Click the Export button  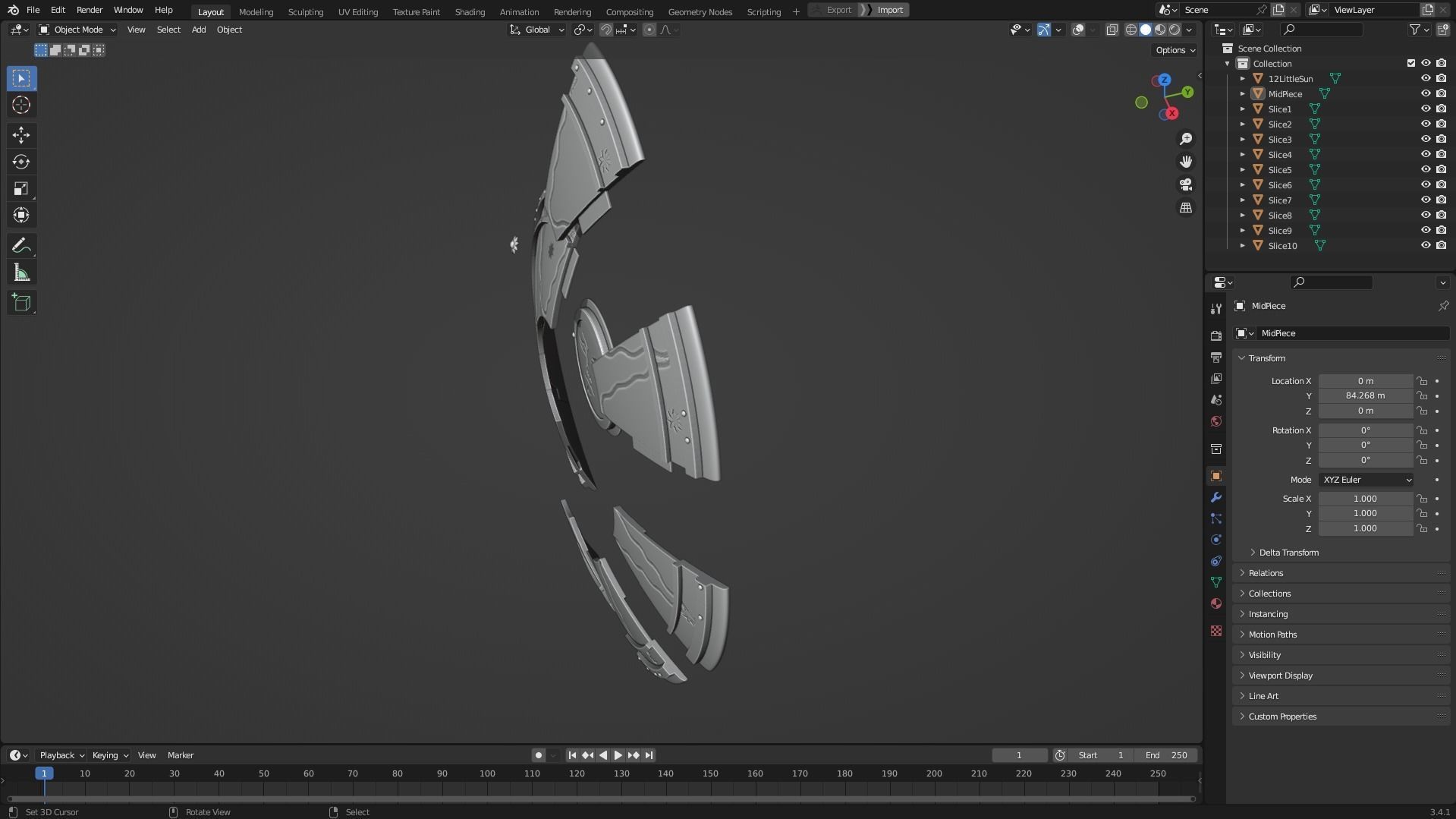[x=833, y=10]
